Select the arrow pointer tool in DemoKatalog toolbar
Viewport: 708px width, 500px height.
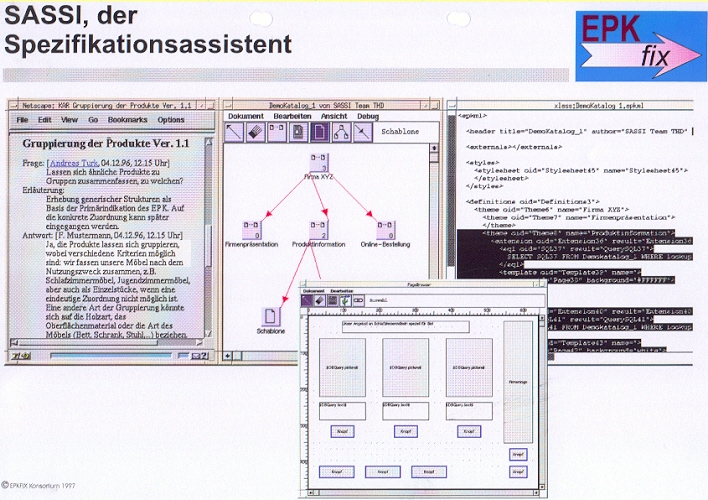(235, 131)
